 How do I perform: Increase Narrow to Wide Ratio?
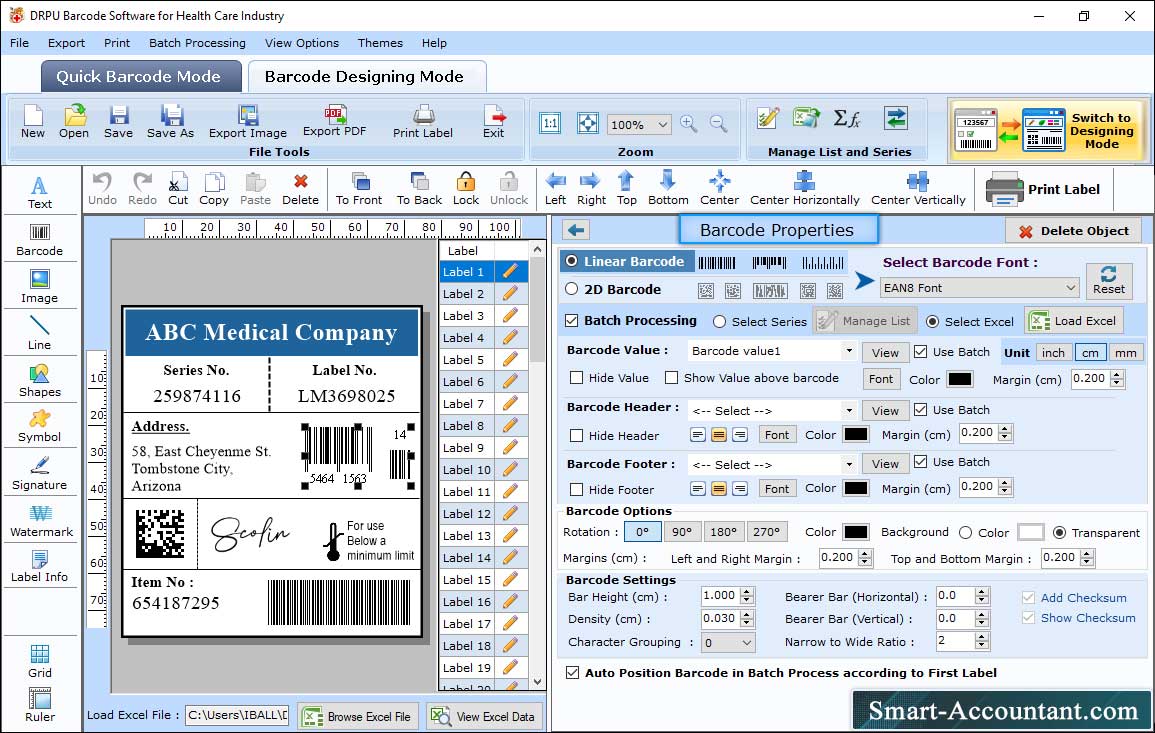click(x=981, y=636)
